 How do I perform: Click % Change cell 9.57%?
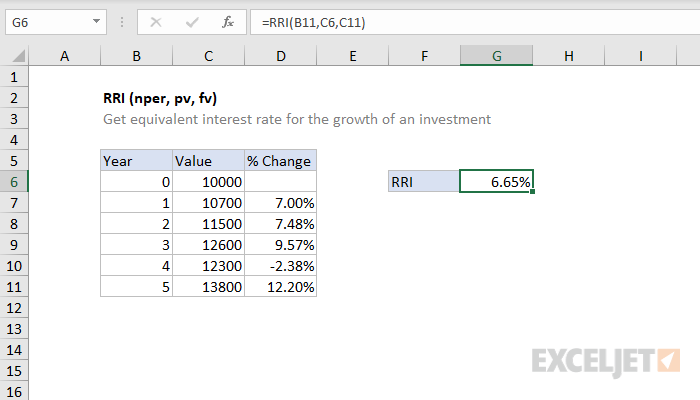pos(280,245)
